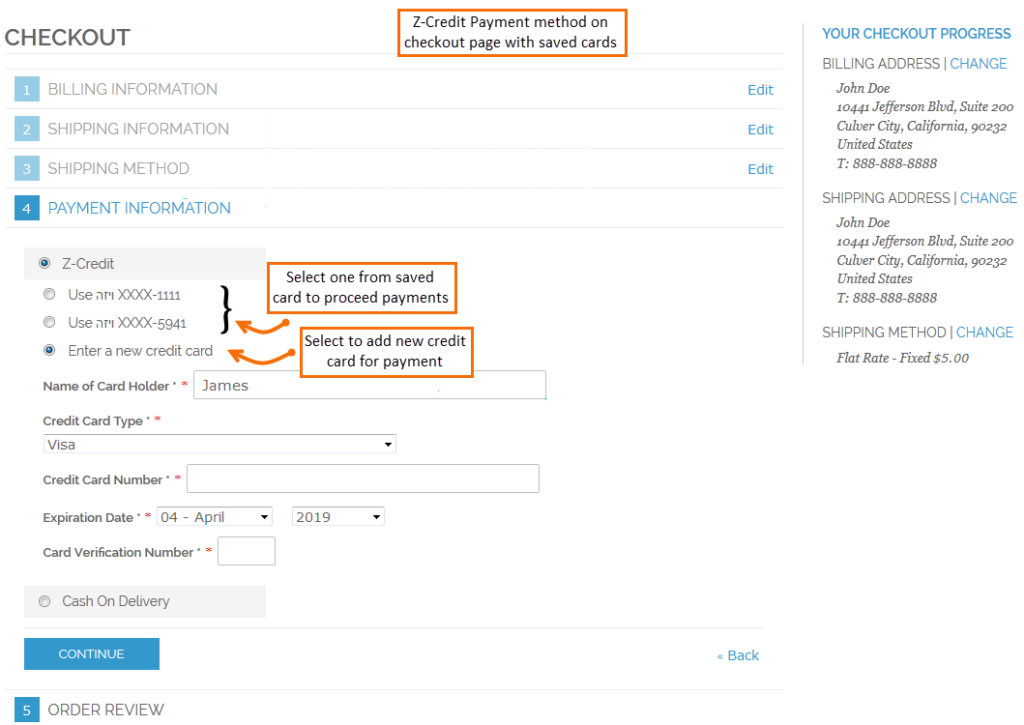Choose saved card XXXX-5941

[x=49, y=322]
